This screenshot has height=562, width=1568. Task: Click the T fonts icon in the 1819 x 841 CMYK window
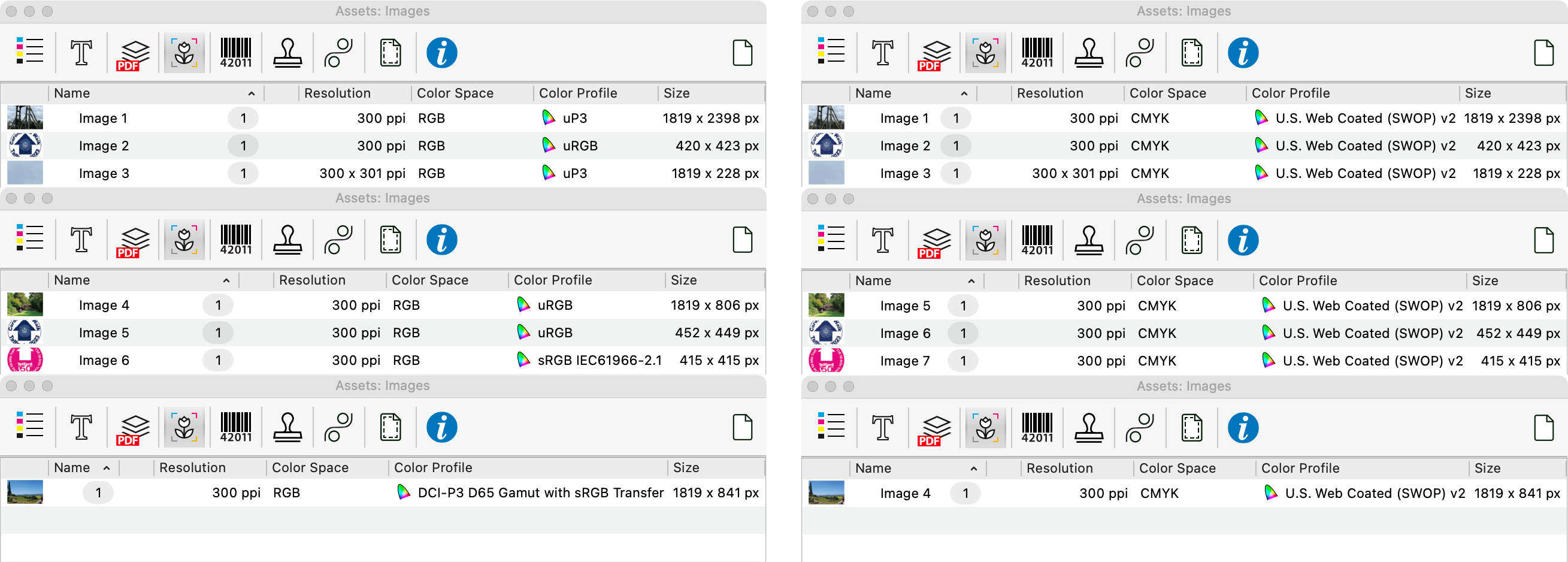tap(882, 428)
